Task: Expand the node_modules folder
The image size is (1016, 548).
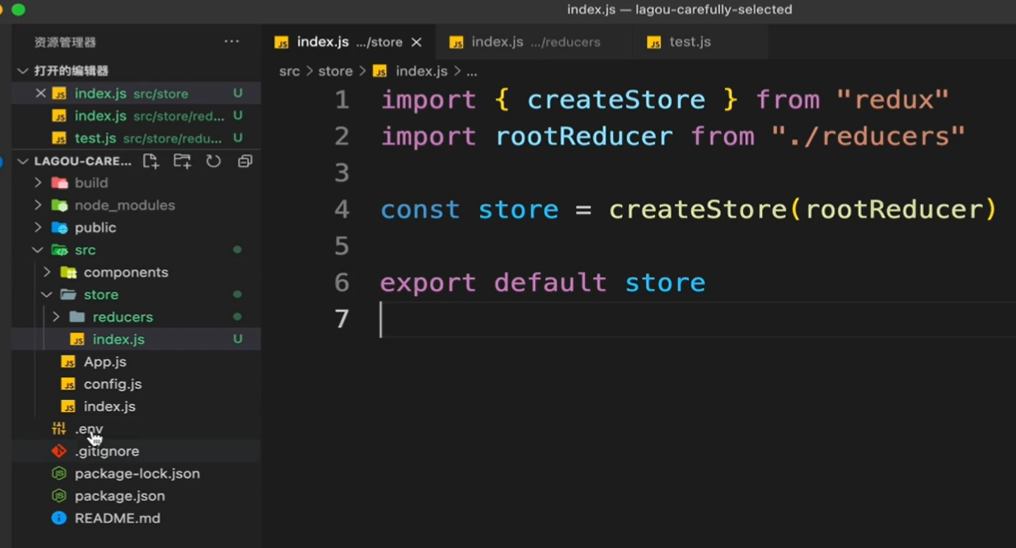Action: (38, 205)
